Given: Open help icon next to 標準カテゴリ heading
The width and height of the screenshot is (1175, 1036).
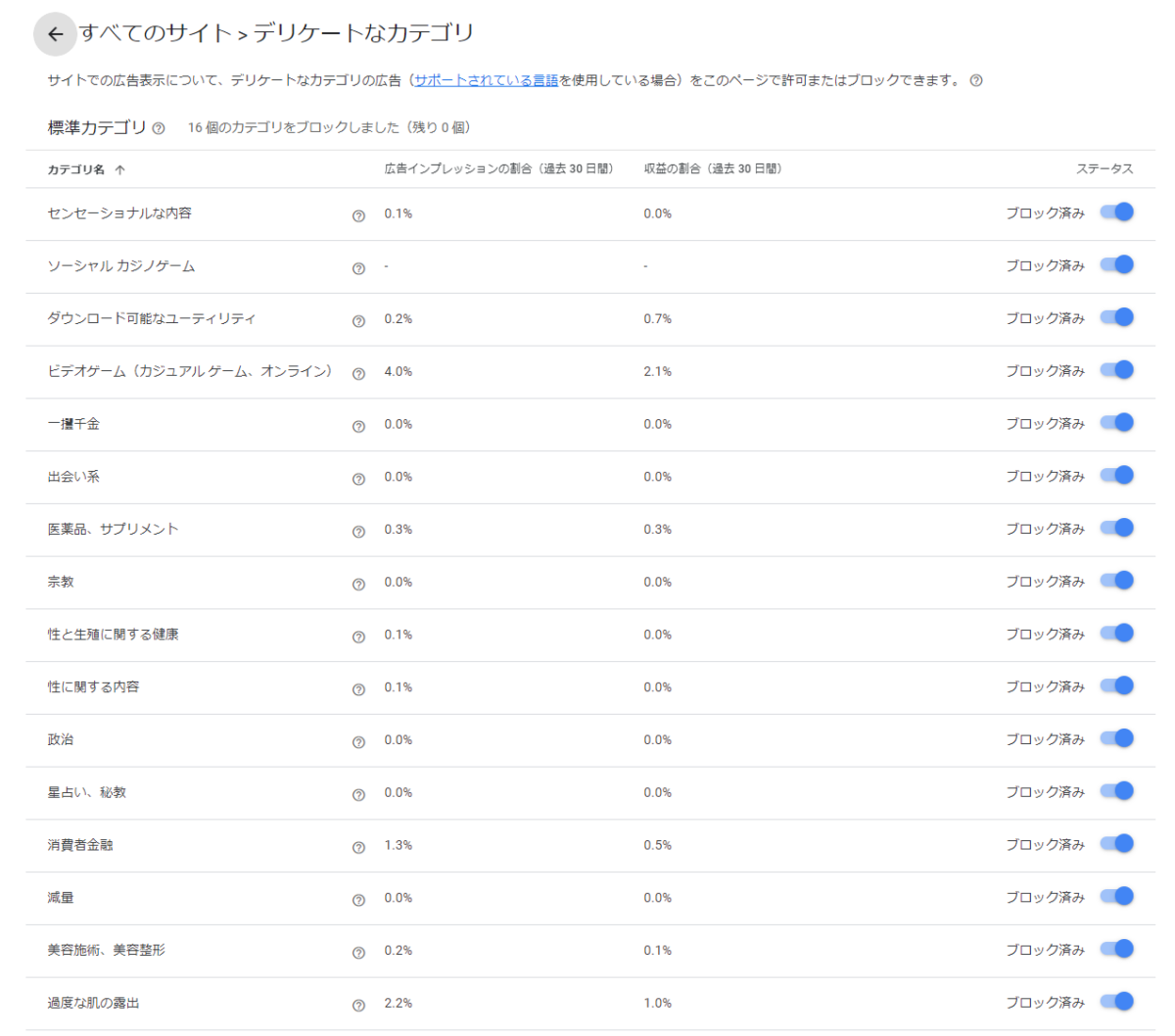Looking at the screenshot, I should tap(159, 128).
